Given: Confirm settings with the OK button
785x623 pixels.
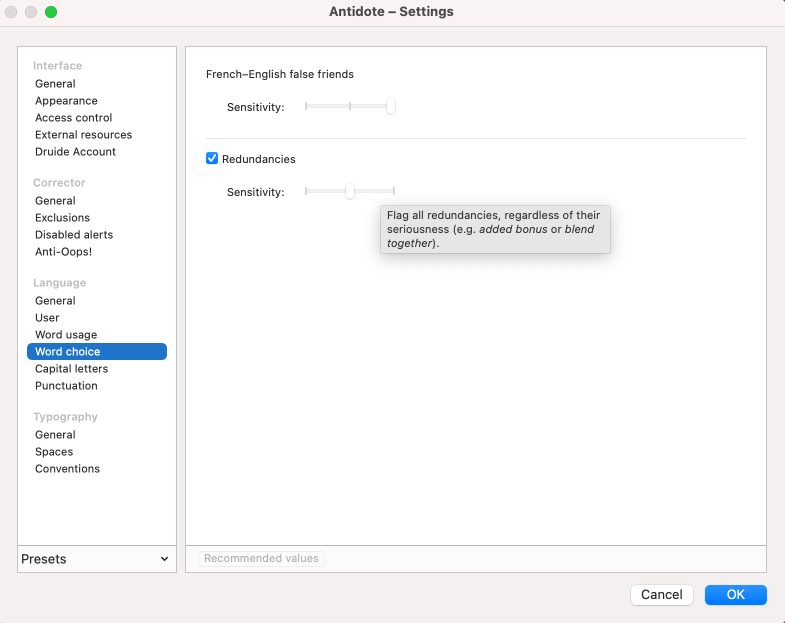Looking at the screenshot, I should click(x=735, y=594).
